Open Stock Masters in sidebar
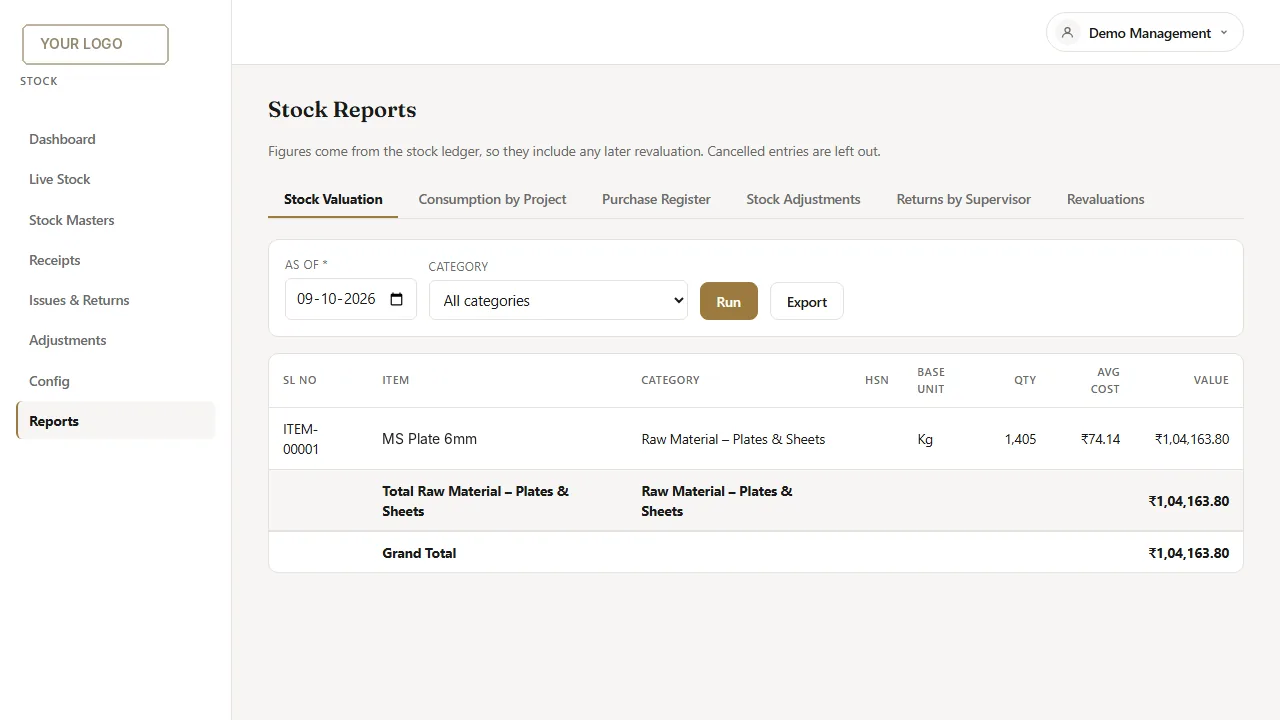The height and width of the screenshot is (720, 1280). point(116,220)
